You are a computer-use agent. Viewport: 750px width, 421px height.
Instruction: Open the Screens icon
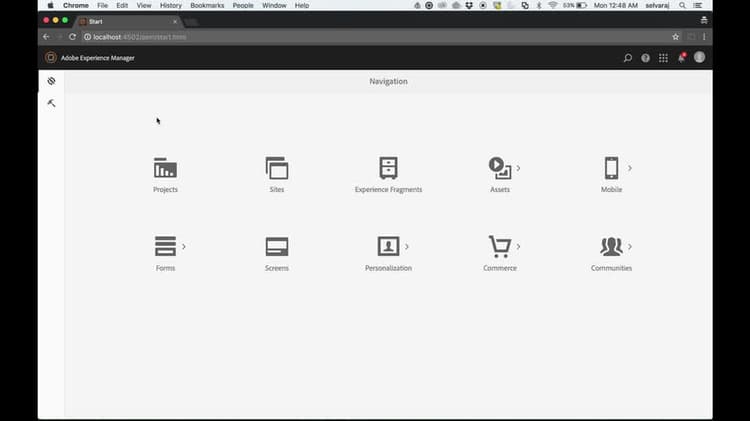coord(277,246)
